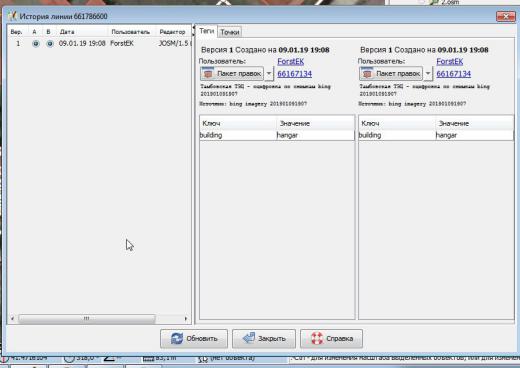Open dropdown arrow beside right Пакет правок
Viewport: 520px width, 368px height.
coord(428,73)
